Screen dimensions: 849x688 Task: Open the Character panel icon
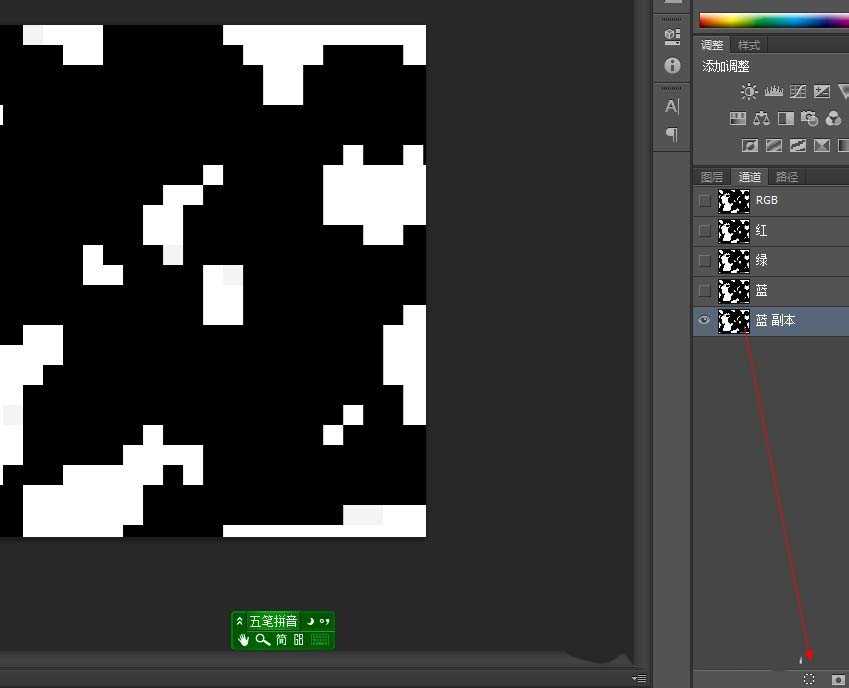coord(672,106)
